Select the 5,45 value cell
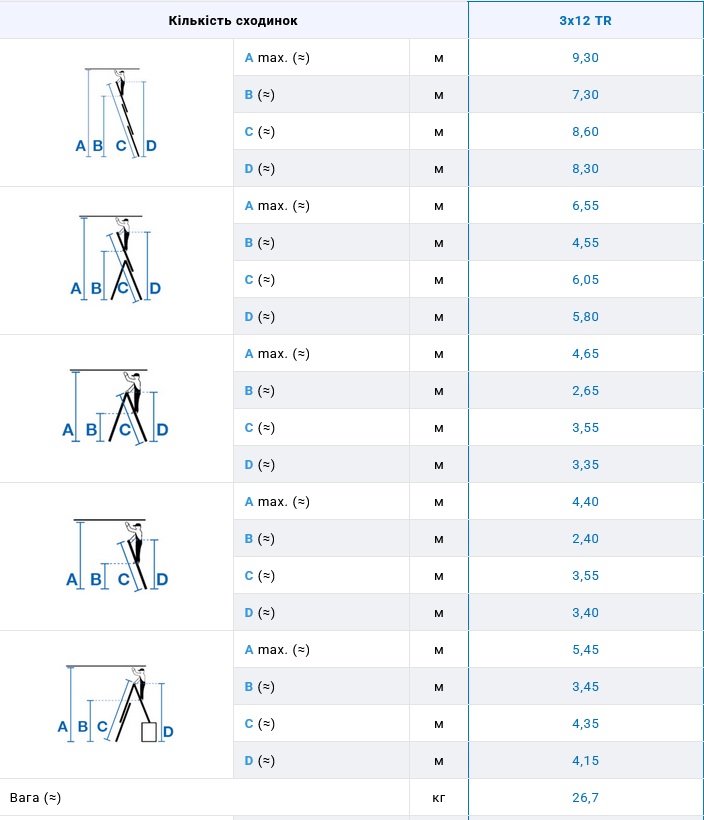Screen dimensions: 704x820 tap(585, 650)
